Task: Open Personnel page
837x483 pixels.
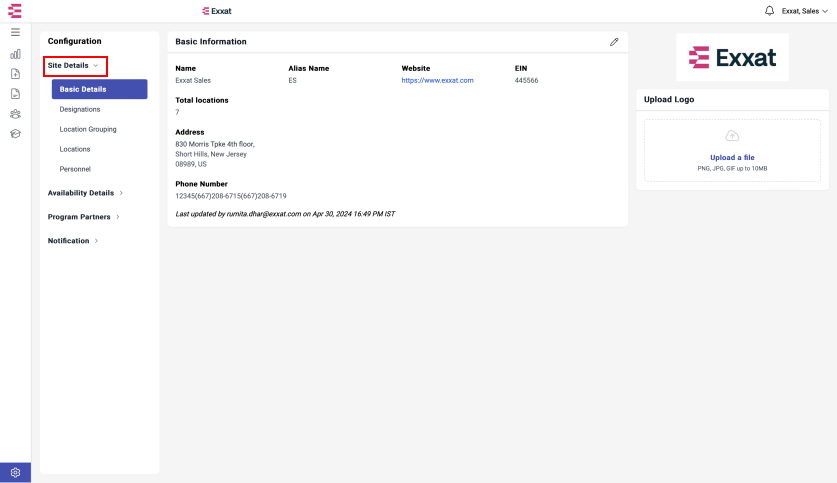Action: 75,169
